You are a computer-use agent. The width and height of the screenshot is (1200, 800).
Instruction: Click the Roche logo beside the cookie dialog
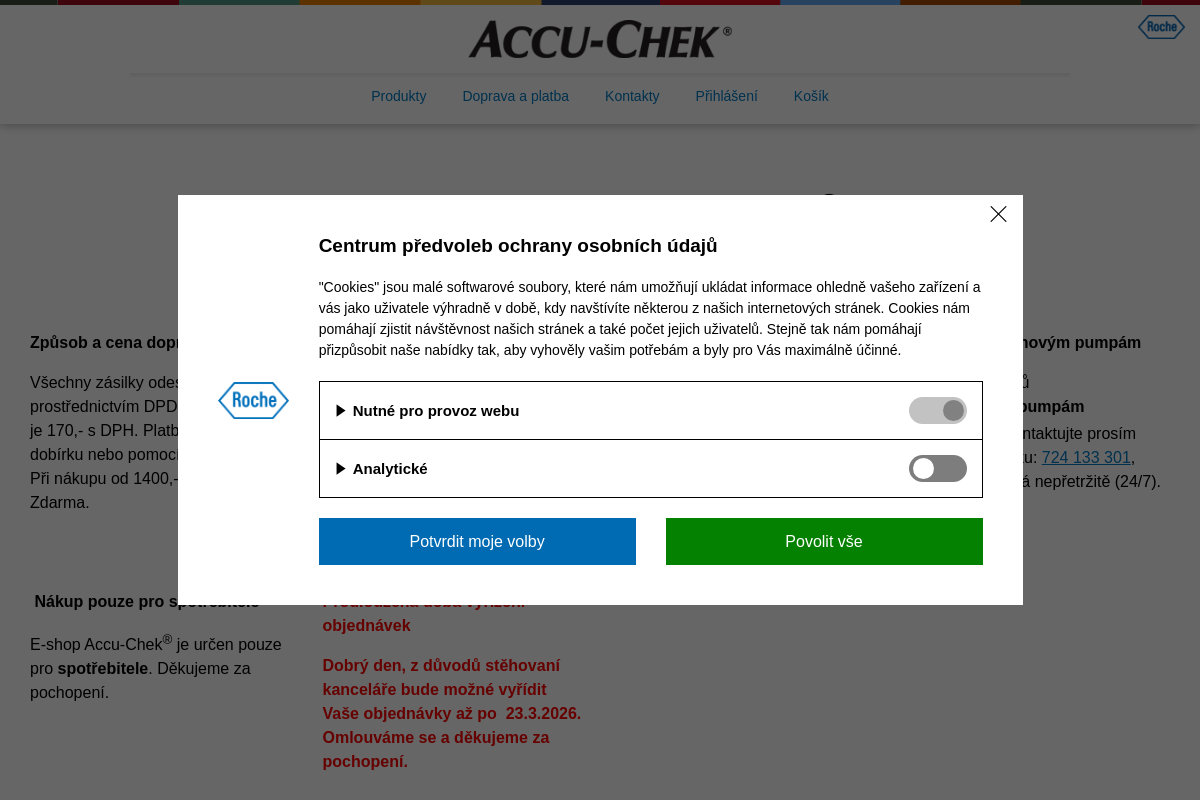point(253,400)
